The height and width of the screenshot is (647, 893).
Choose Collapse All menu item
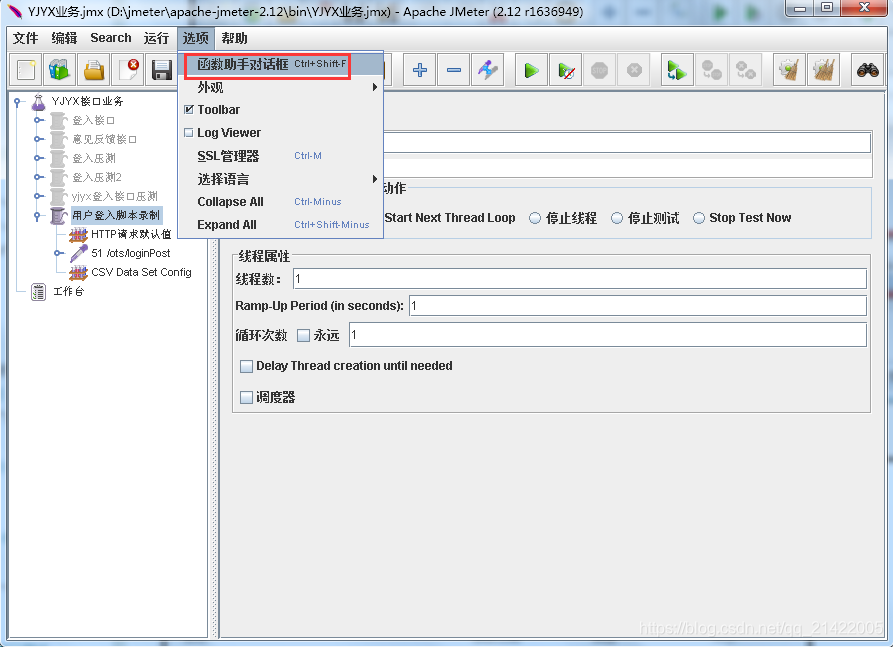tap(281, 202)
